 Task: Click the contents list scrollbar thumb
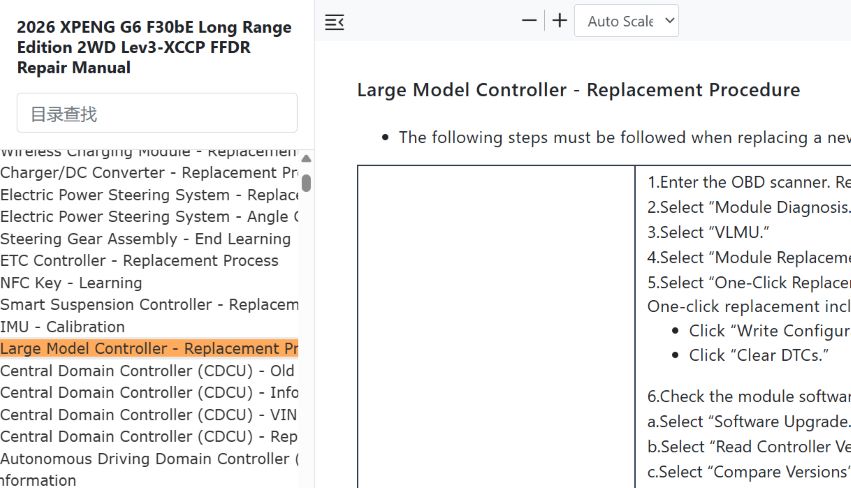pos(306,183)
